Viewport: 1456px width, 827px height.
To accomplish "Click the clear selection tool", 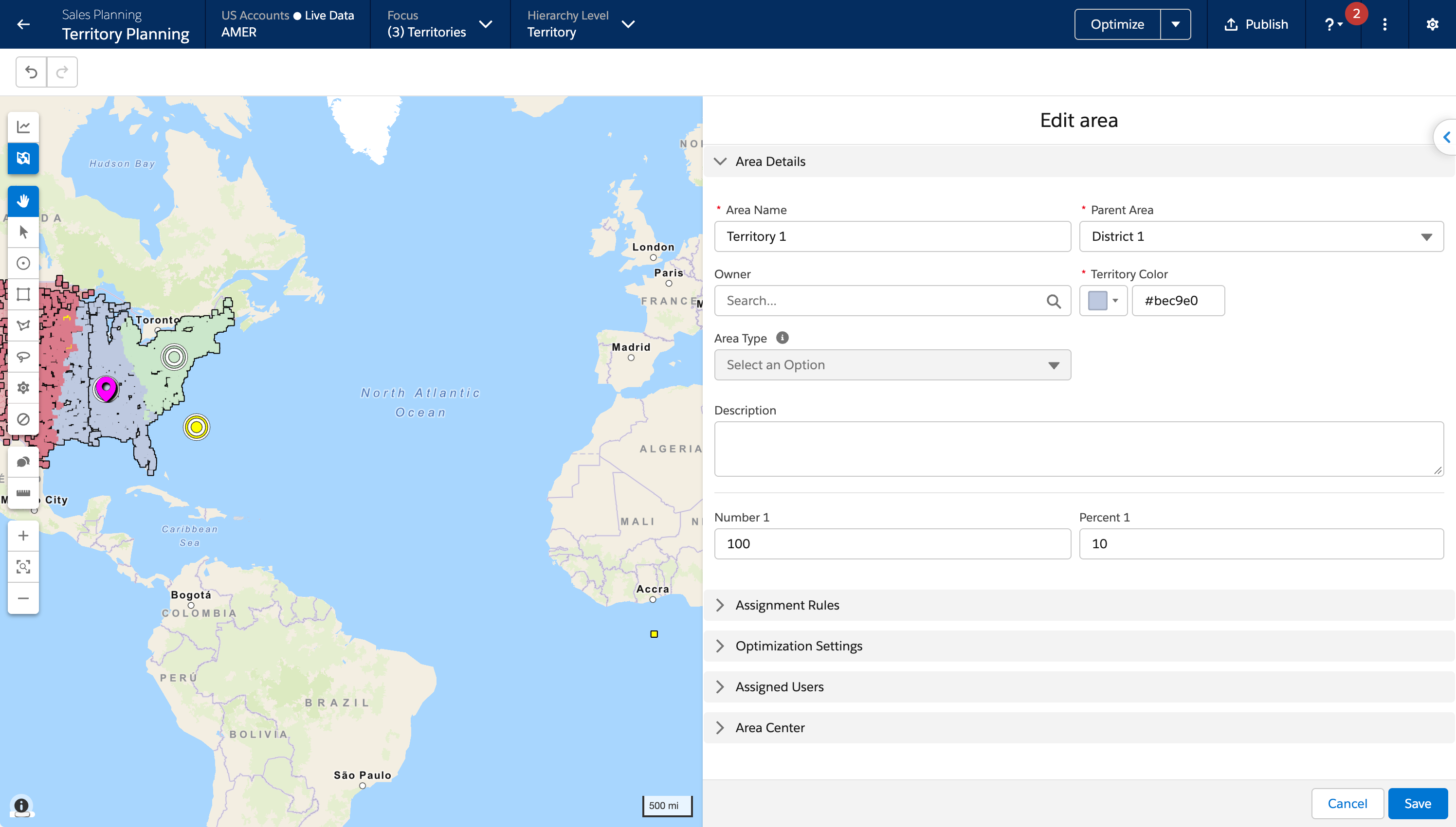I will click(23, 419).
